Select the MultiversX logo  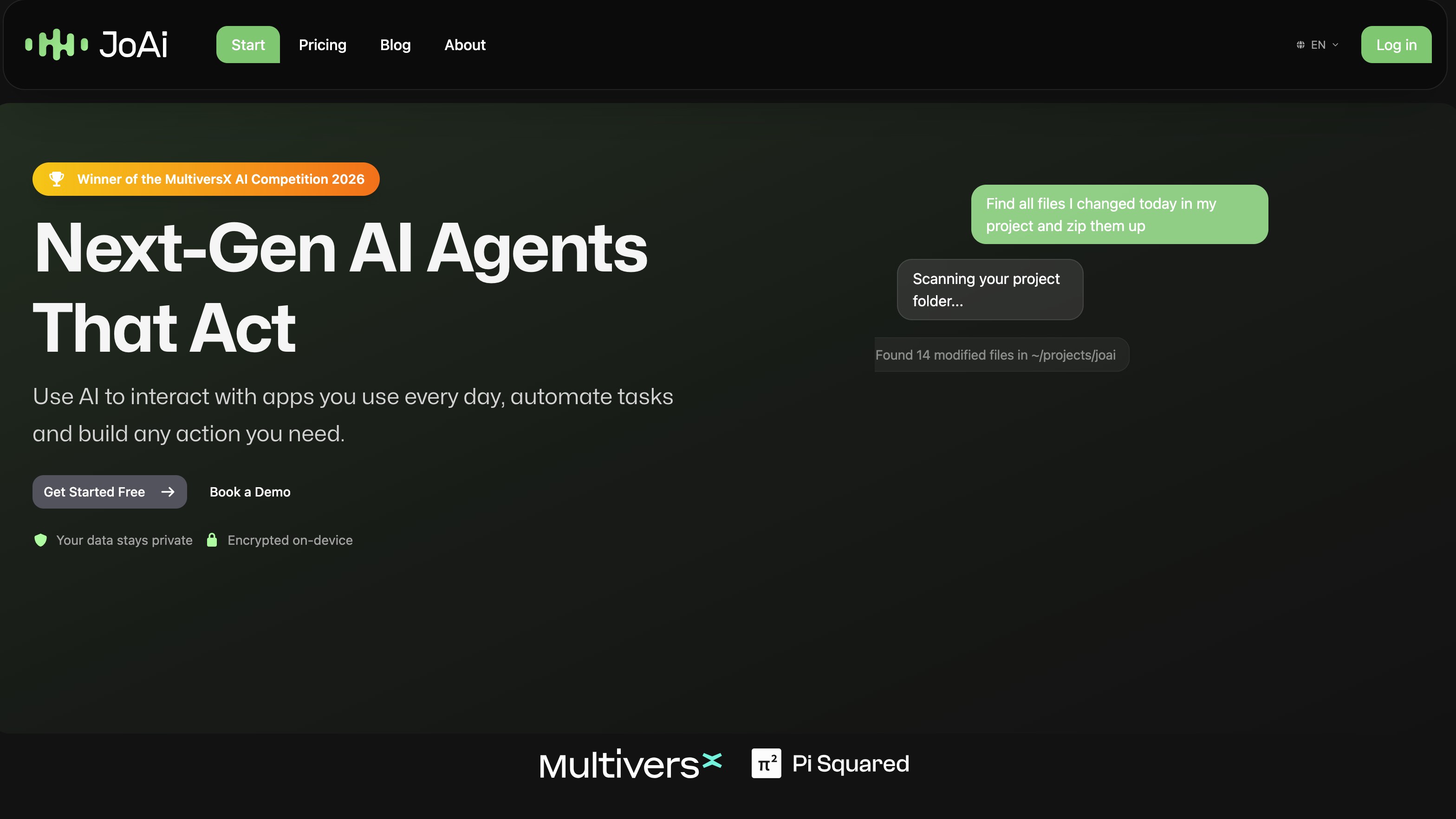pos(630,764)
